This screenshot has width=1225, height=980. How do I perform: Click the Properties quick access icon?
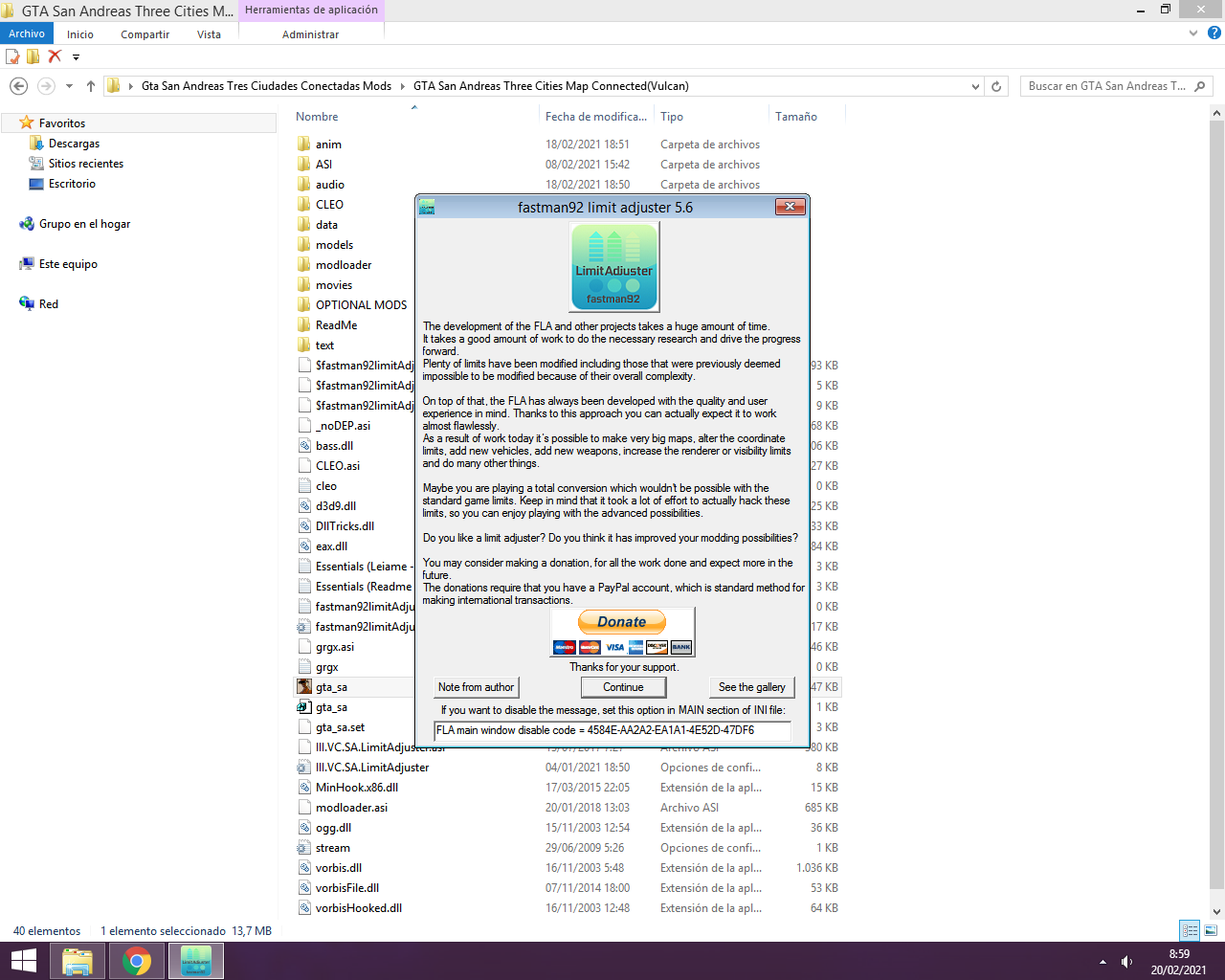[x=13, y=56]
